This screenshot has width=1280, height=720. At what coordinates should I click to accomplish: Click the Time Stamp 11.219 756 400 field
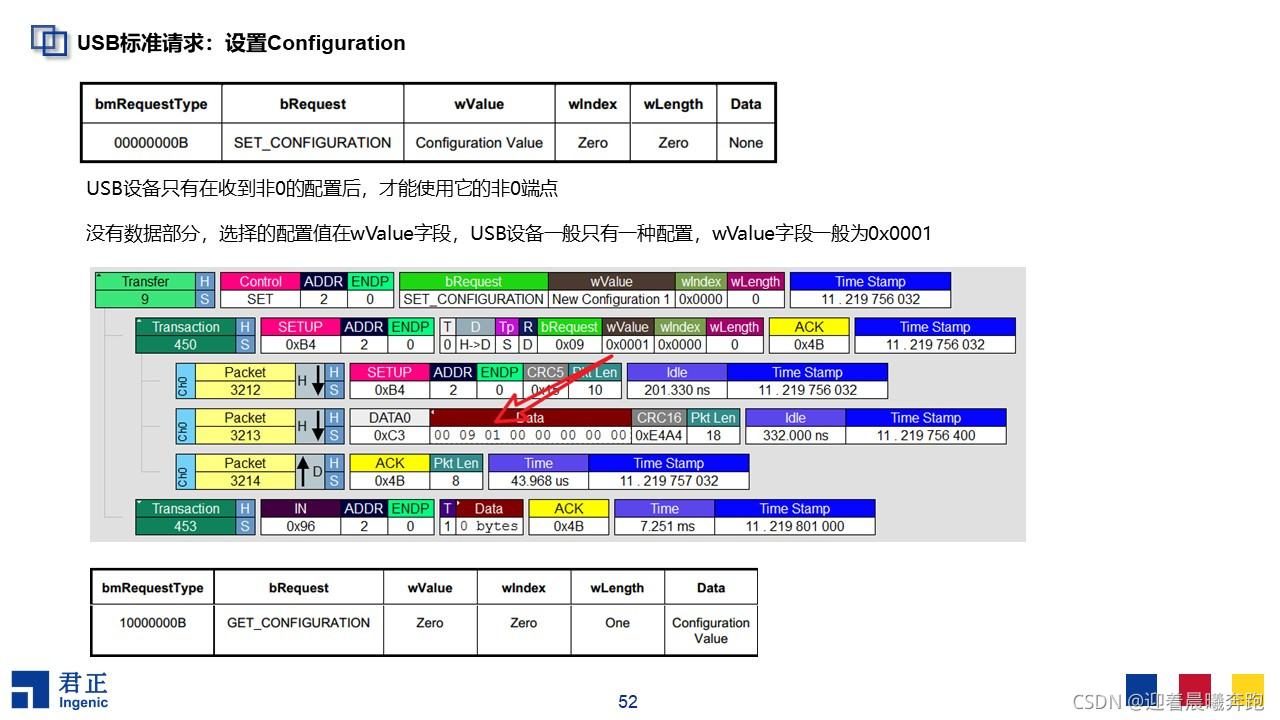pyautogui.click(x=925, y=427)
